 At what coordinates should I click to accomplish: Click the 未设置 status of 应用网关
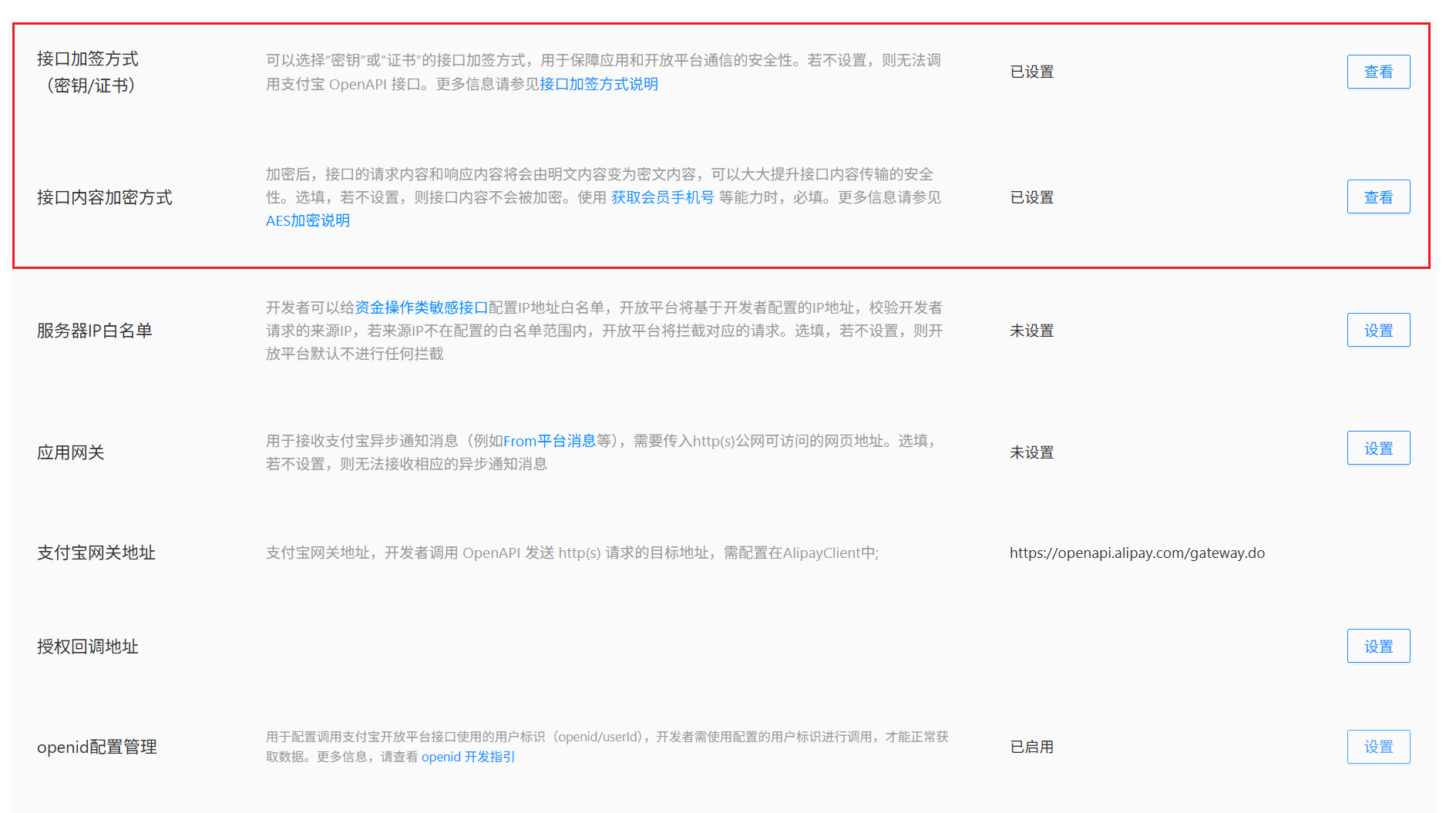[x=1031, y=452]
